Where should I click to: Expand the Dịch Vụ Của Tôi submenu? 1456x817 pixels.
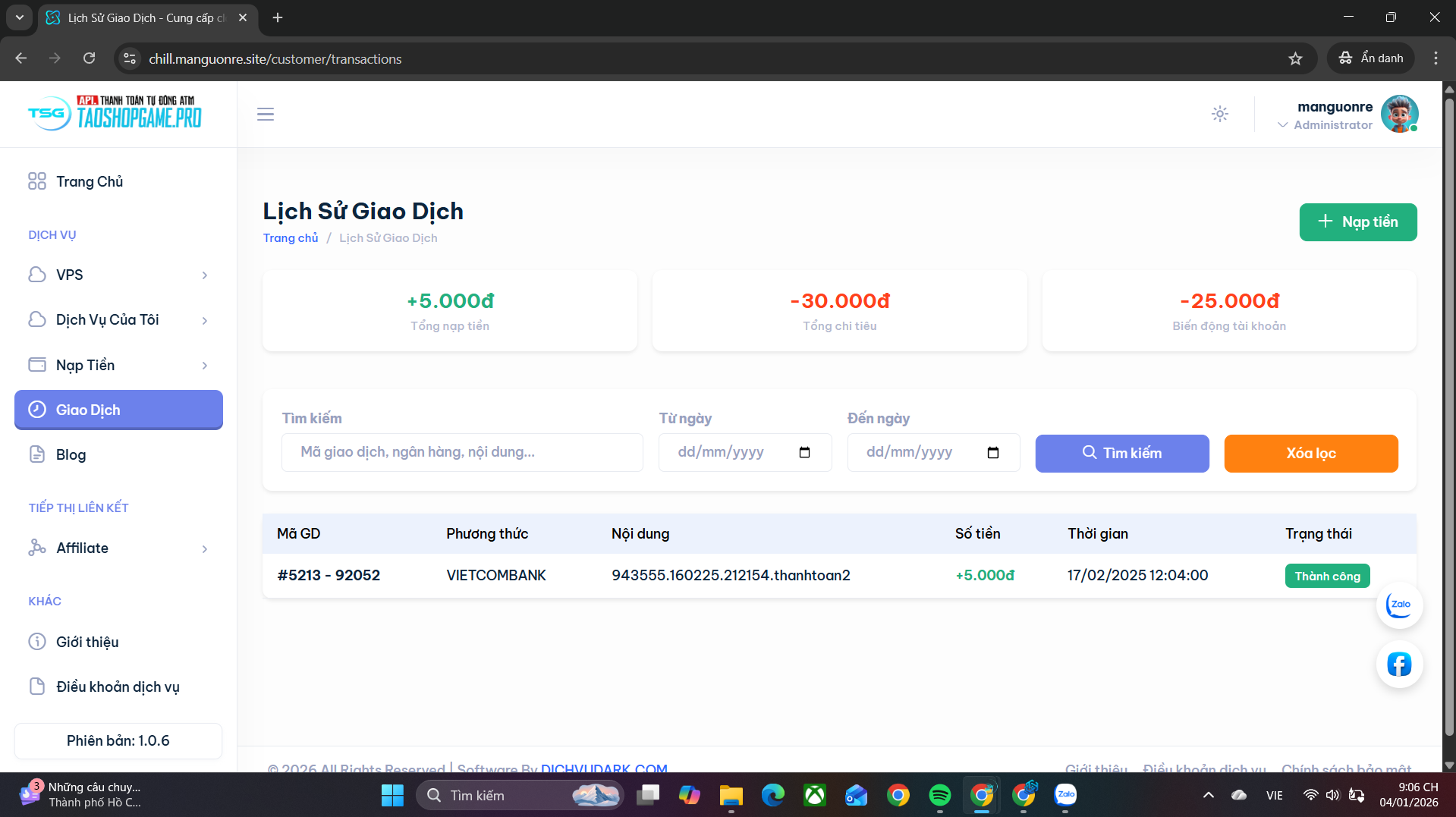point(118,320)
